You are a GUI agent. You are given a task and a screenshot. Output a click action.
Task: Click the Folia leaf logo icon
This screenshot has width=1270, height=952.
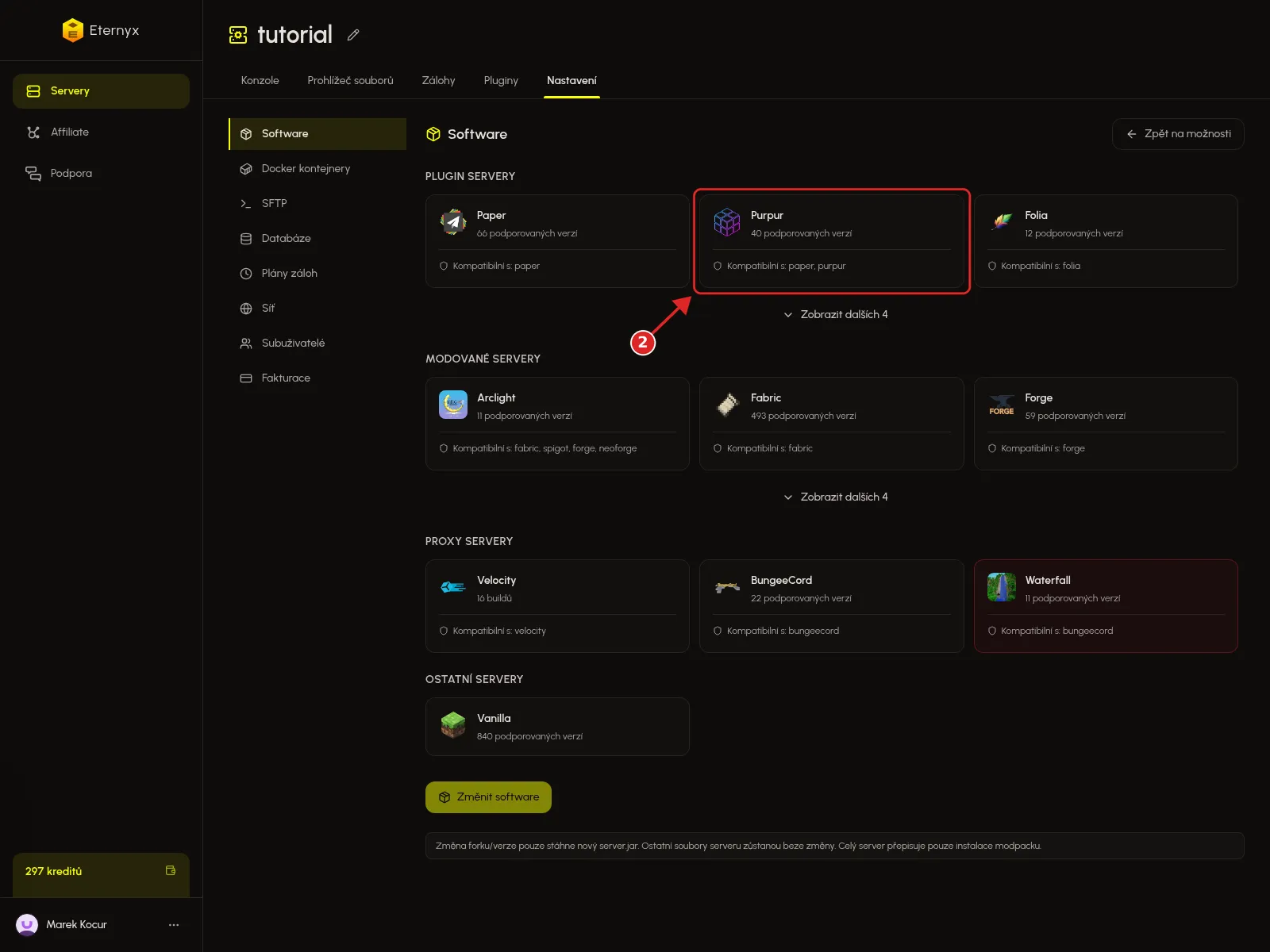[x=1002, y=223]
